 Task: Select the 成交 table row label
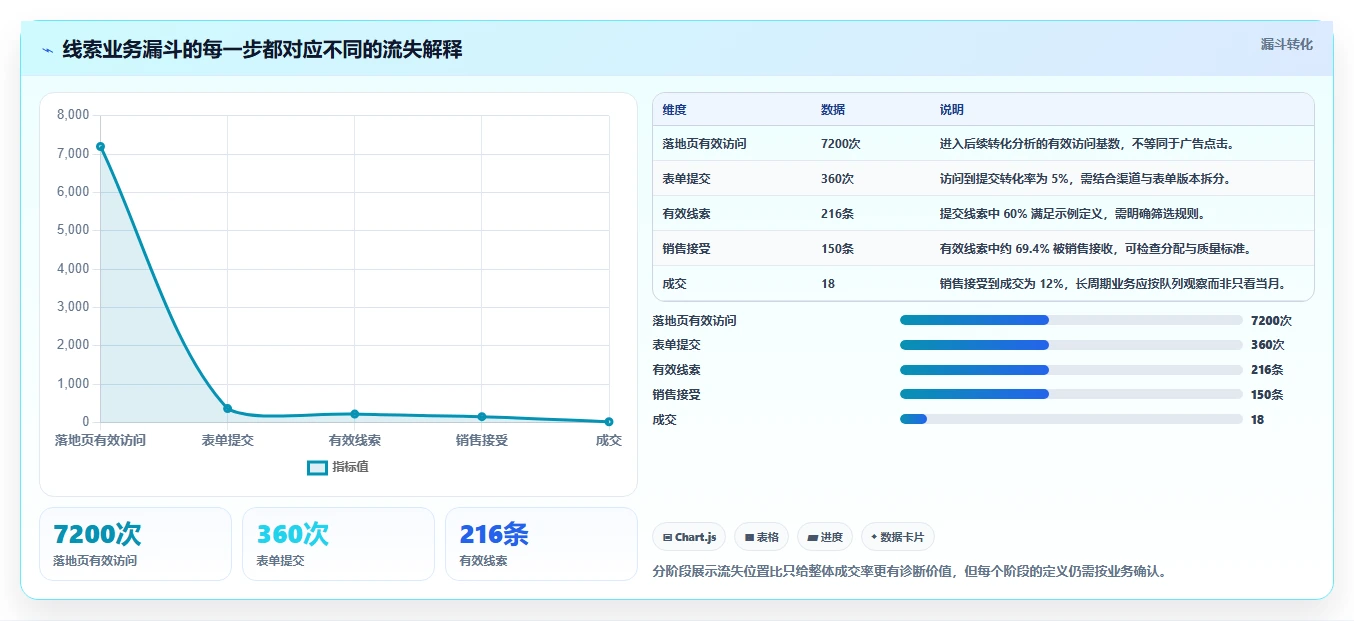pos(674,284)
